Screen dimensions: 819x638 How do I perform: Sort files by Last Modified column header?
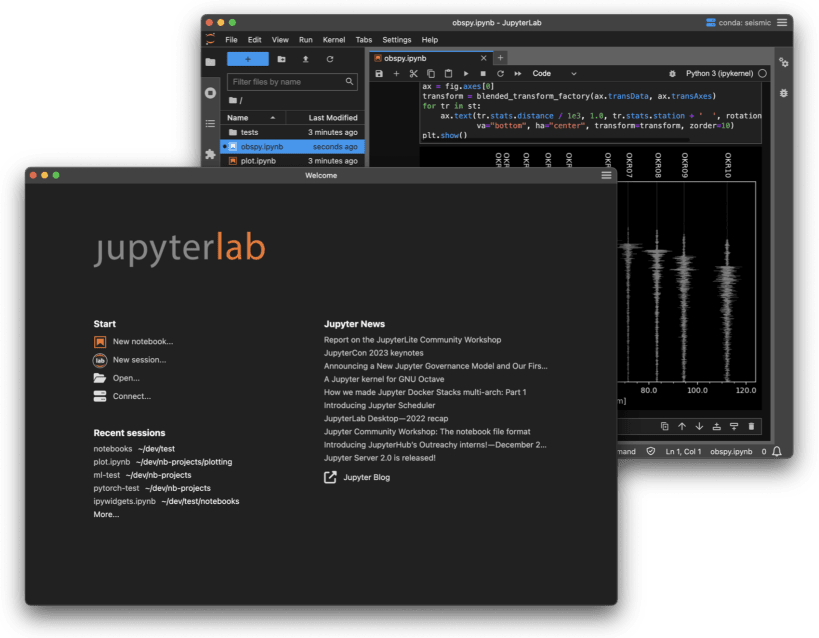pos(324,118)
